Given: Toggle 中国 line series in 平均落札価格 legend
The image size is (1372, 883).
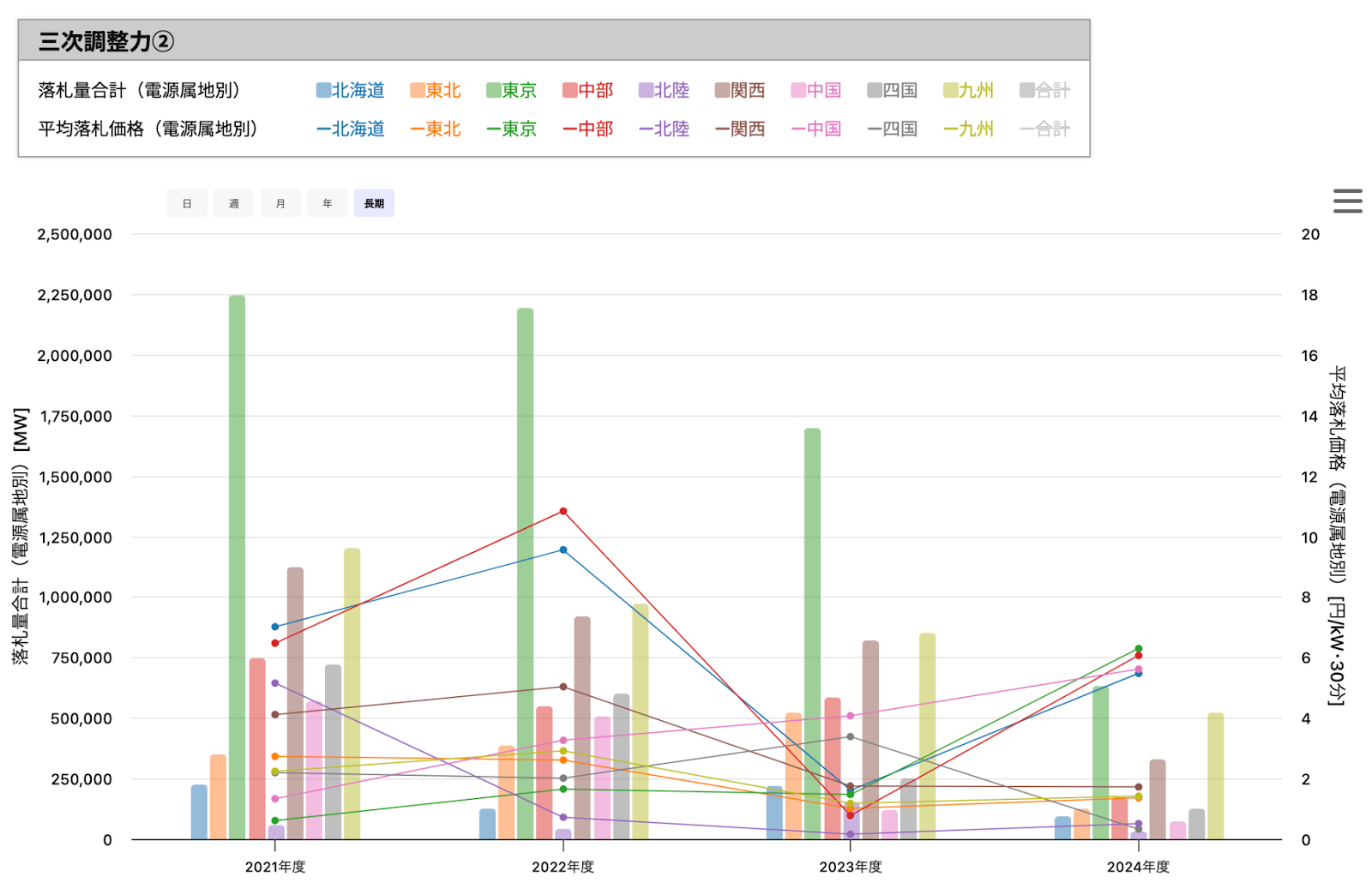Looking at the screenshot, I should click(815, 129).
